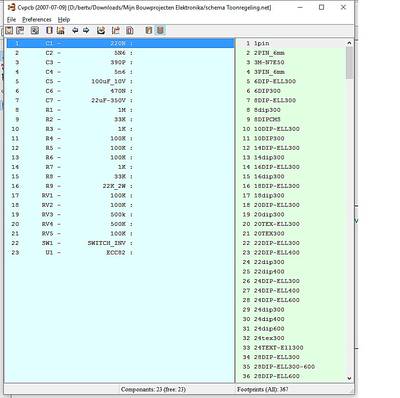This screenshot has height=398, width=400.
Task: Toggle the full footprint list icon
Action: [160, 31]
